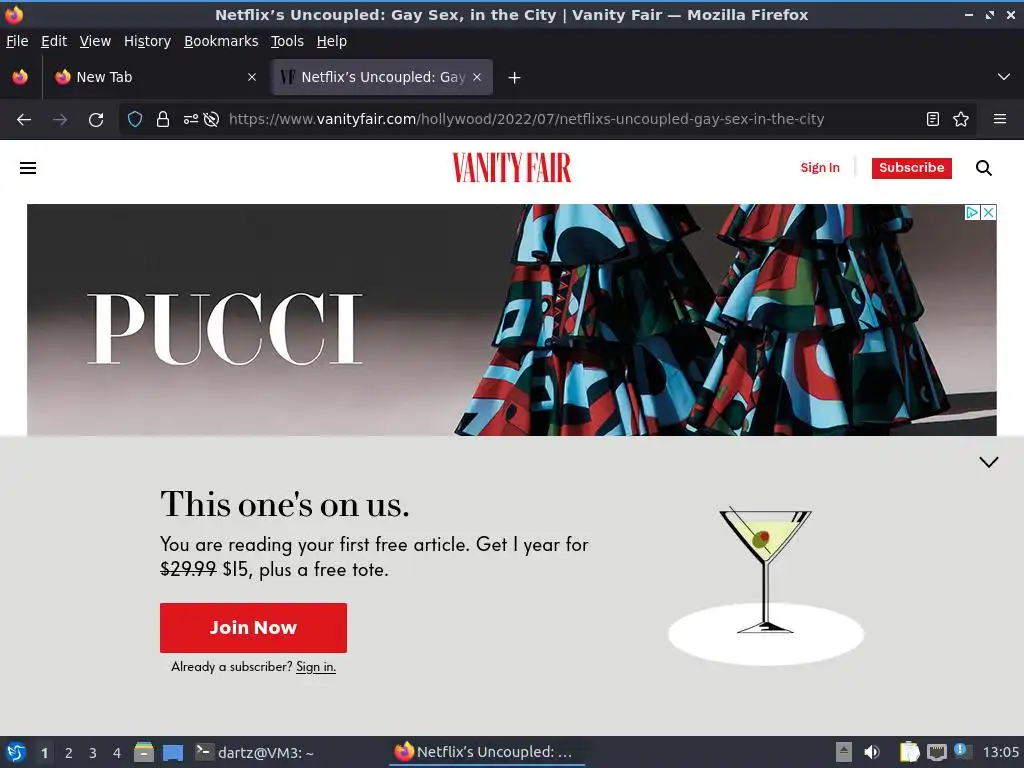This screenshot has height=768, width=1024.
Task: Open dartz@VM3 terminal taskbar item
Action: coord(255,752)
